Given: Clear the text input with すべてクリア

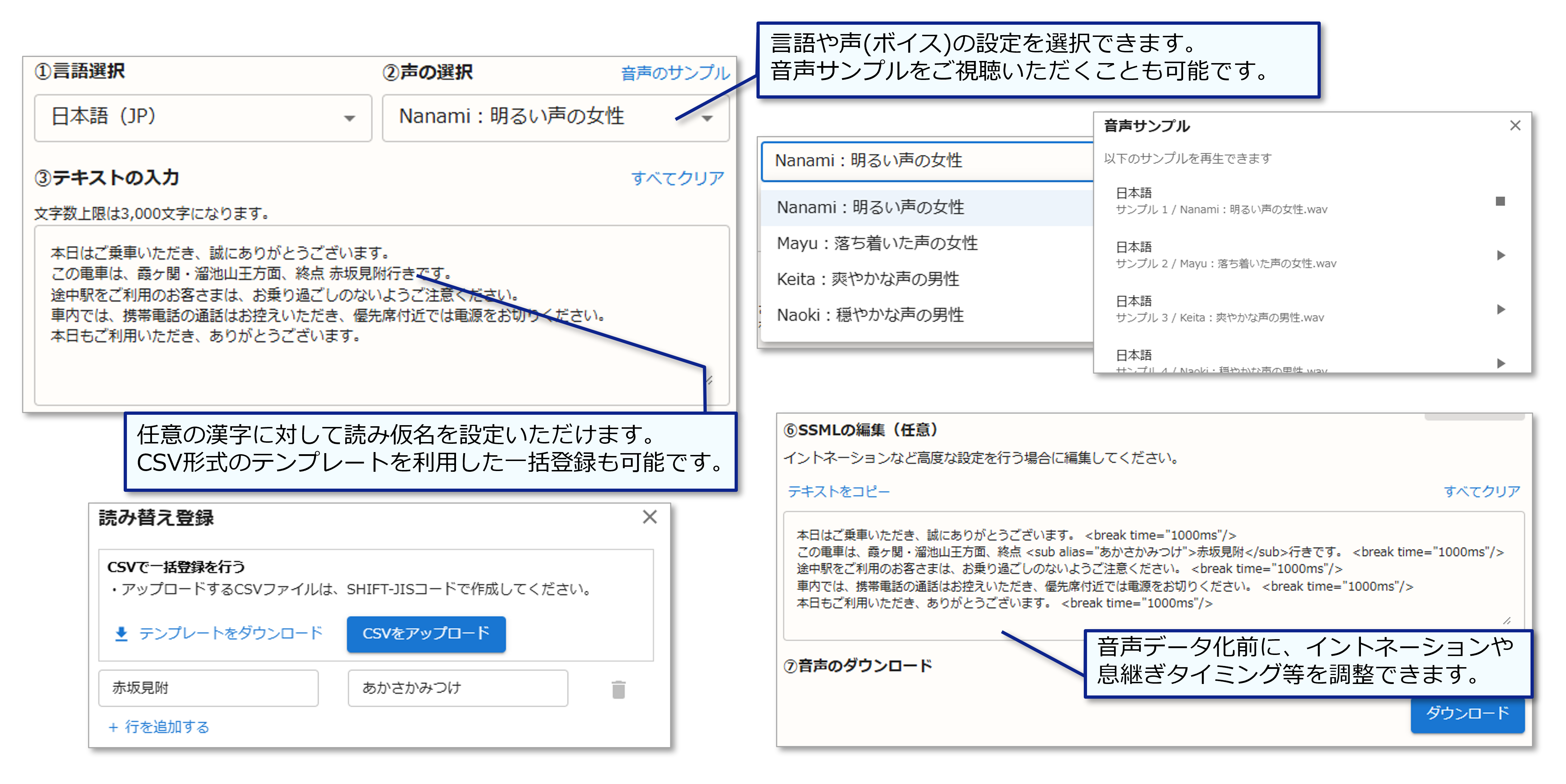Looking at the screenshot, I should 677,178.
